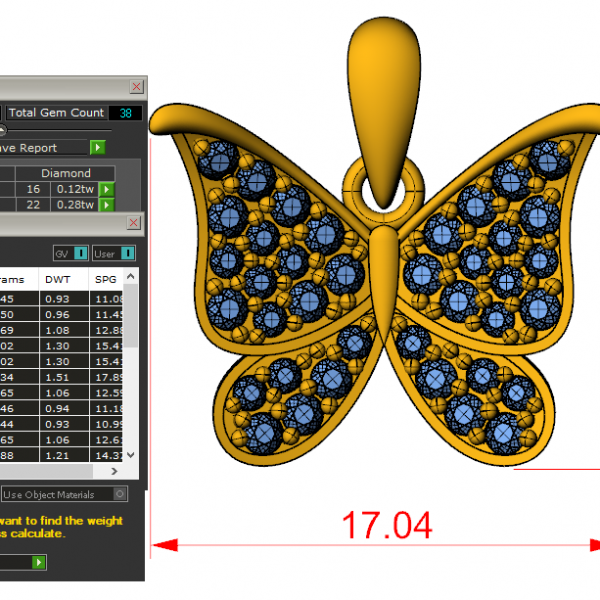Click diamond count cell 16
Viewport: 600px width, 600px height.
click(x=33, y=189)
